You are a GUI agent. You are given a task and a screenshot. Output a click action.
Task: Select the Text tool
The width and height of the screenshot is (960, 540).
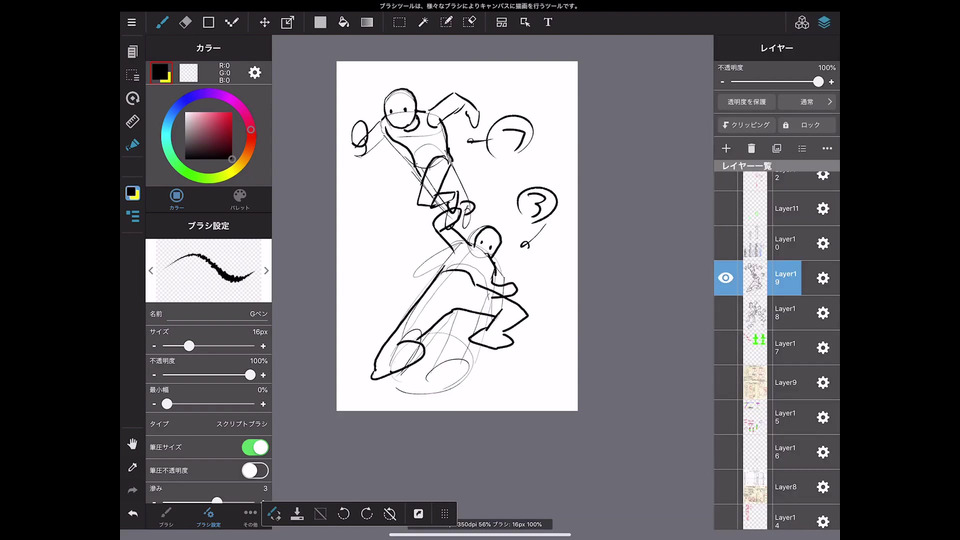[x=548, y=22]
